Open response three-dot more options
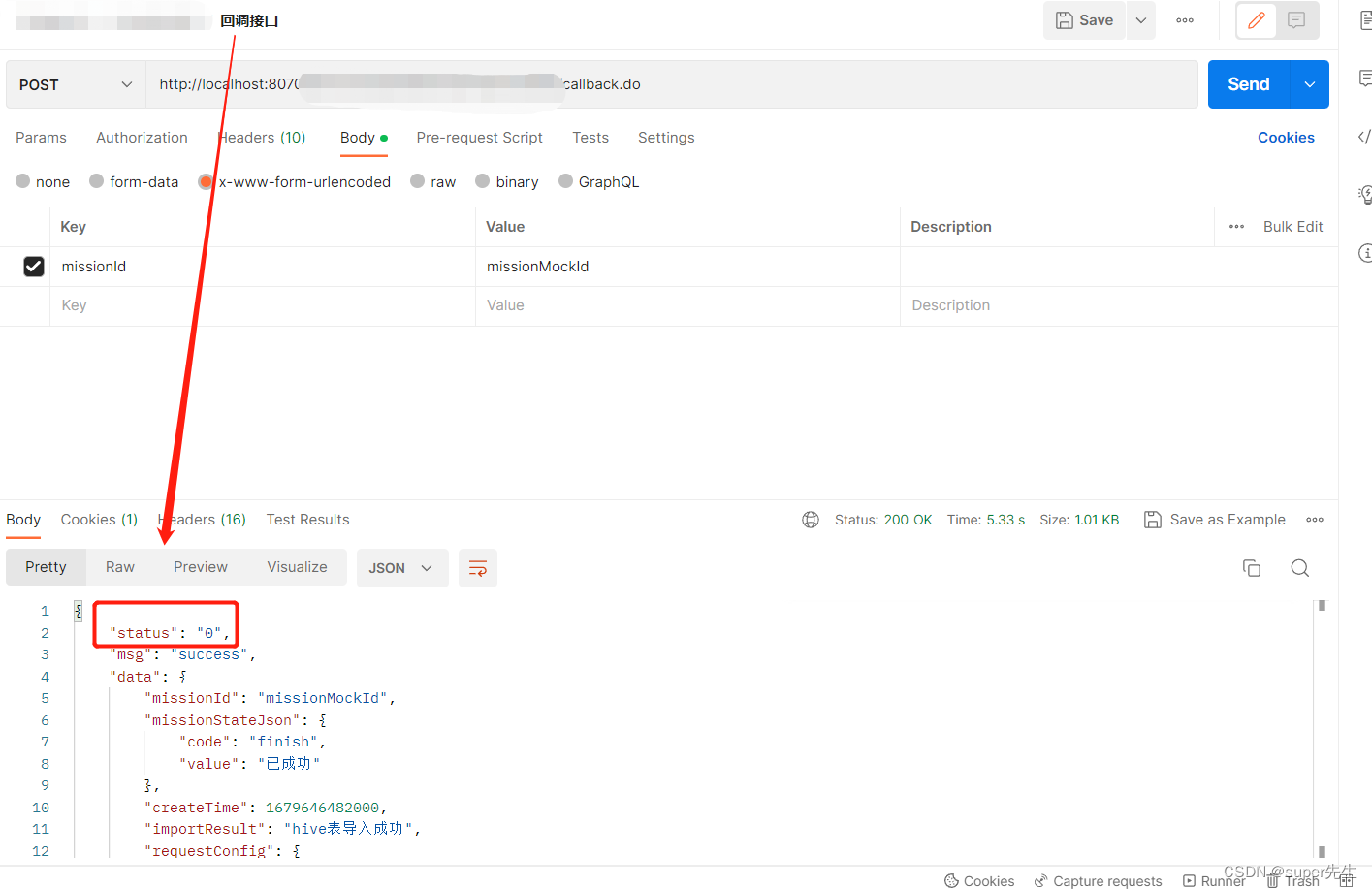Viewport: 1372px width, 889px height. point(1315,520)
